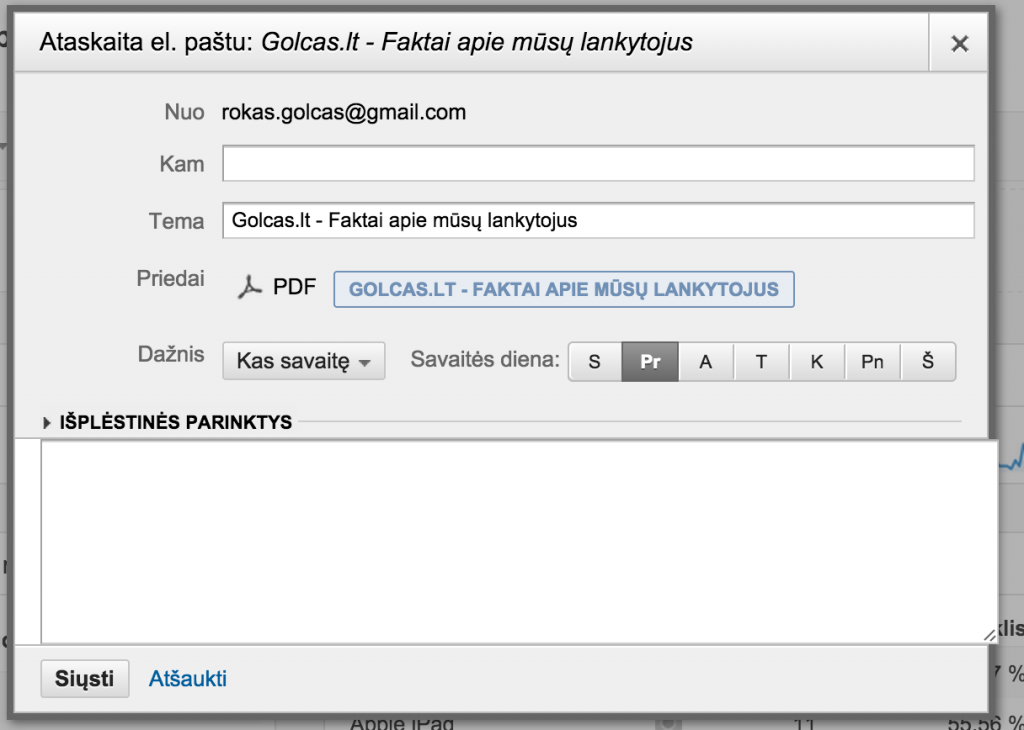Screen dimensions: 1024x730
Task: Close the email report dialog
Action: 959,43
